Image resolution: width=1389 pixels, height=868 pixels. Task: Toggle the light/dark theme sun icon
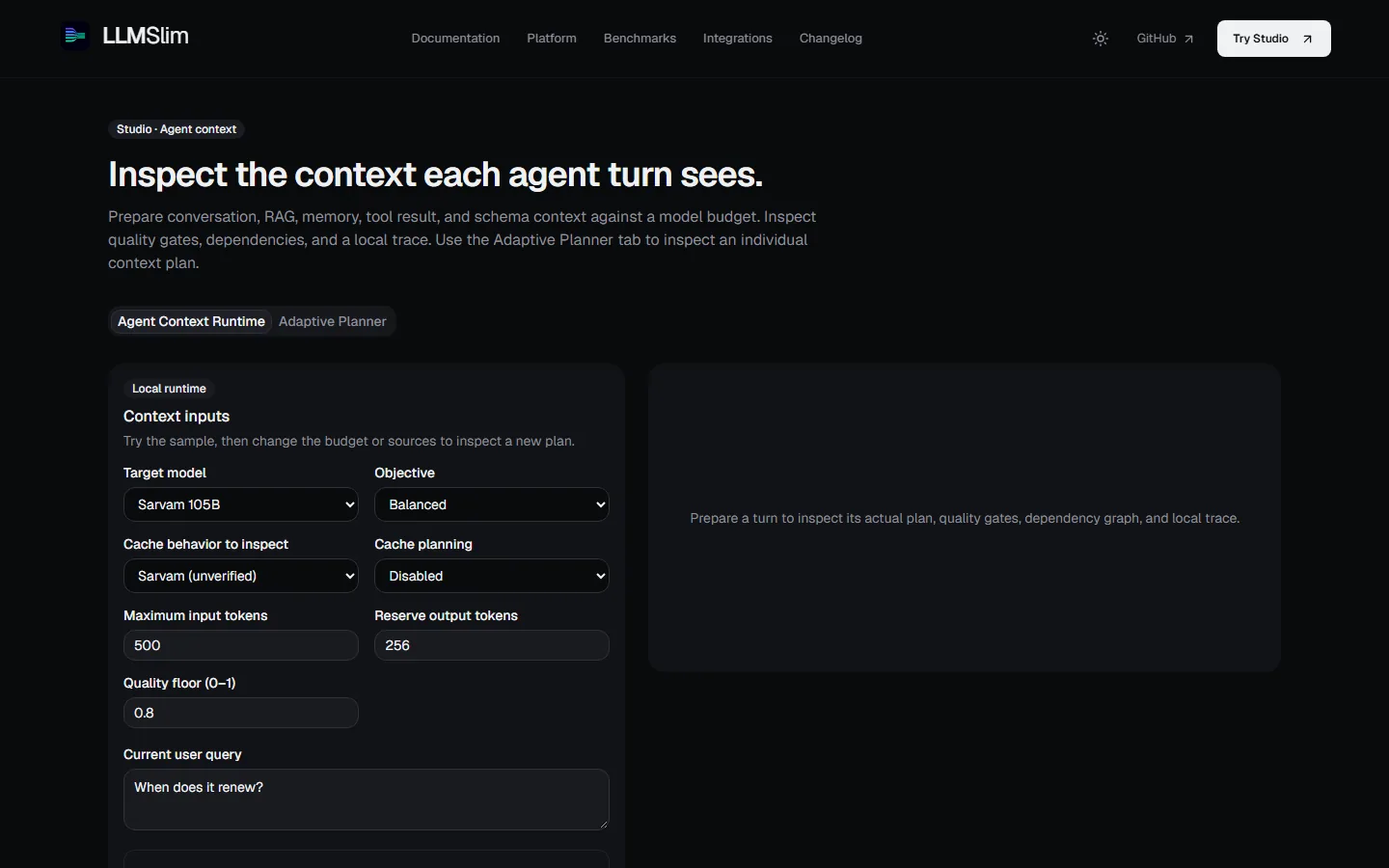pos(1101,39)
